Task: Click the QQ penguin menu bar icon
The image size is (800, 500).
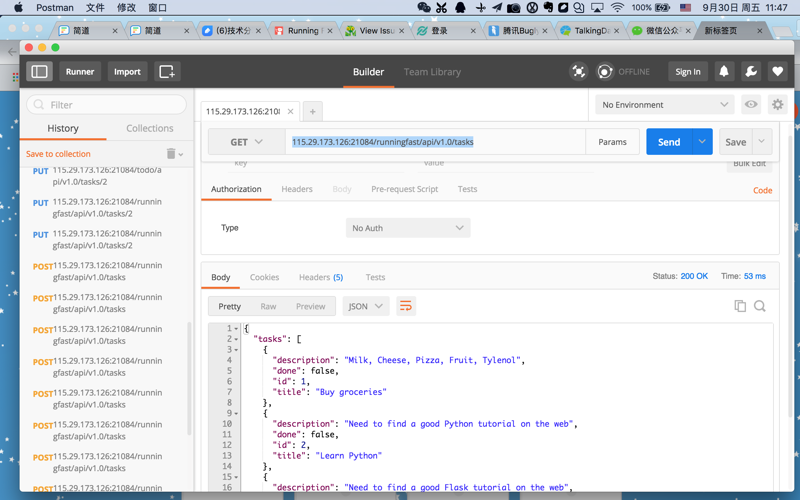Action: coord(460,7)
